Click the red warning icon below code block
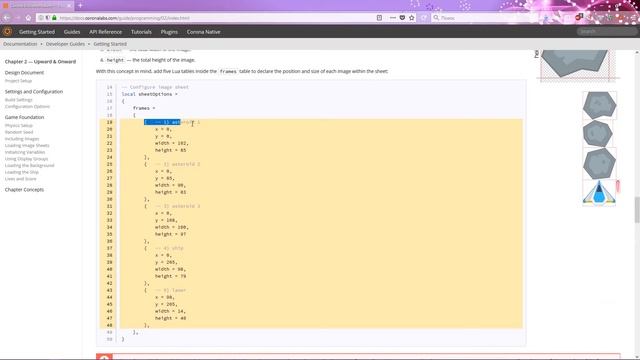This screenshot has height=360, width=640. click(x=104, y=357)
